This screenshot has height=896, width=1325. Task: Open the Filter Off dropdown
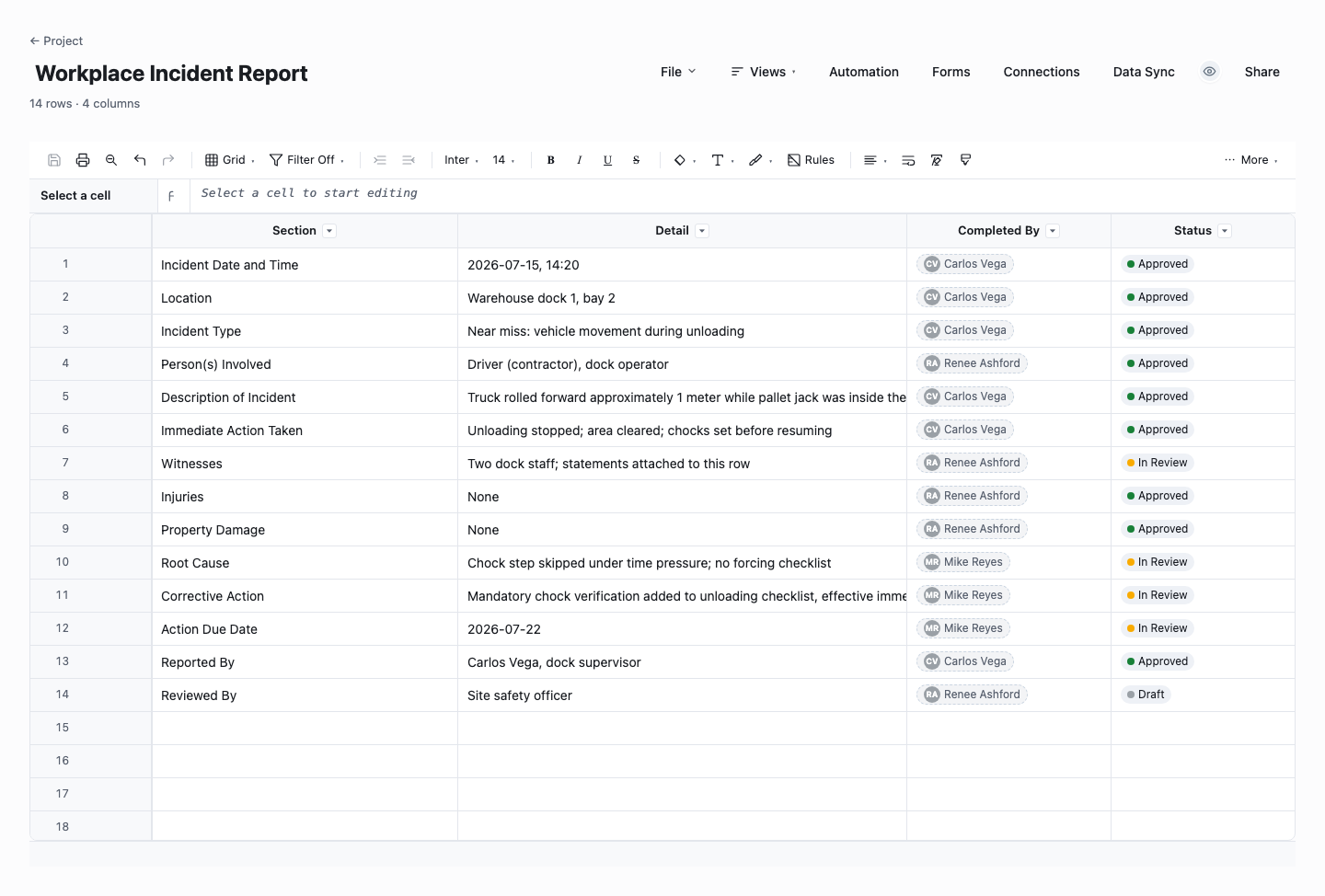307,160
